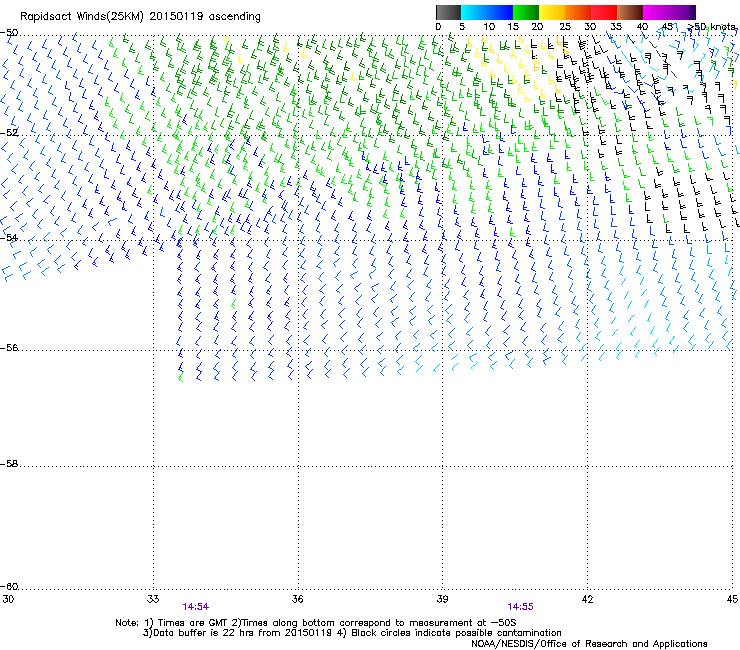
Task: Click the note line starting '3)Data buffer is 22 hrs'
Action: coord(352,633)
